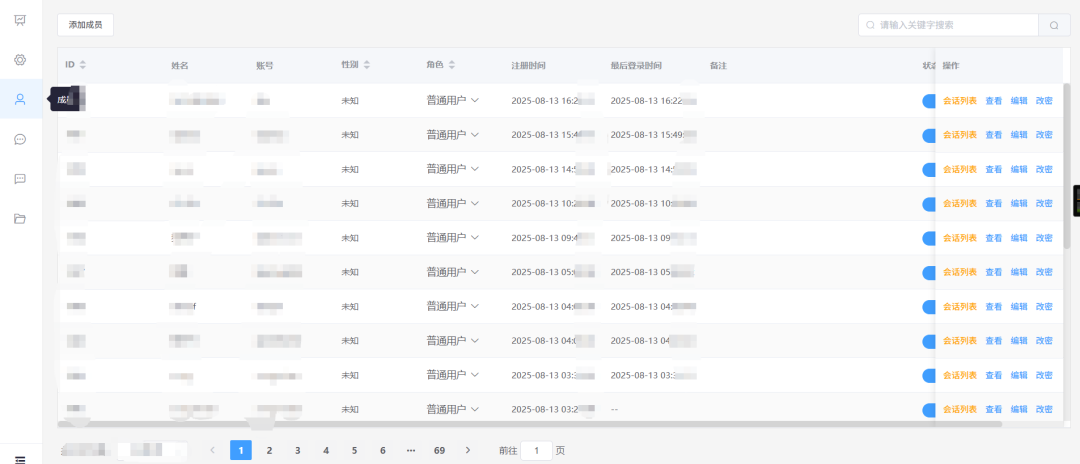Sort the table by 性别 column
Viewport: 1080px width, 464px height.
366,65
